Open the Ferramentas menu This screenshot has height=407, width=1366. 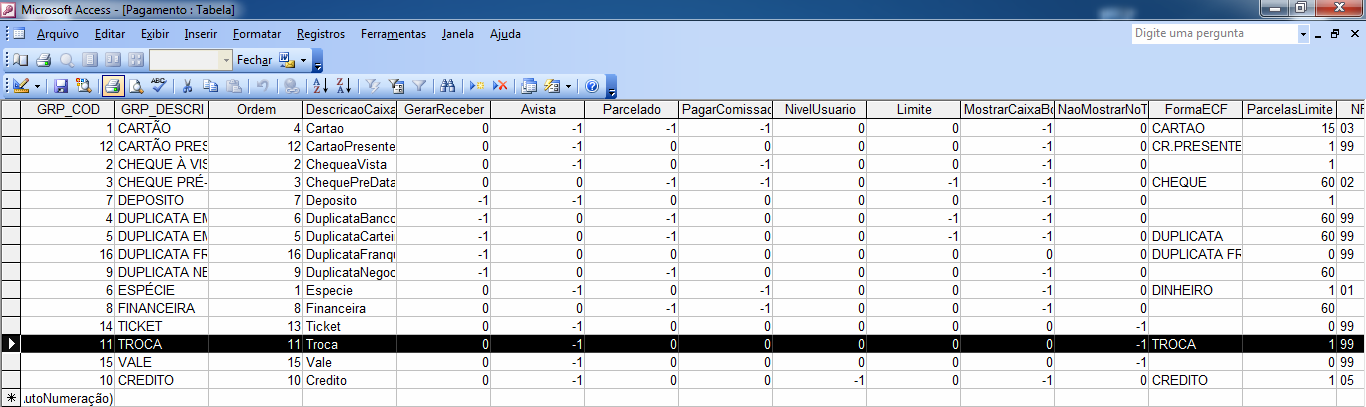point(393,34)
